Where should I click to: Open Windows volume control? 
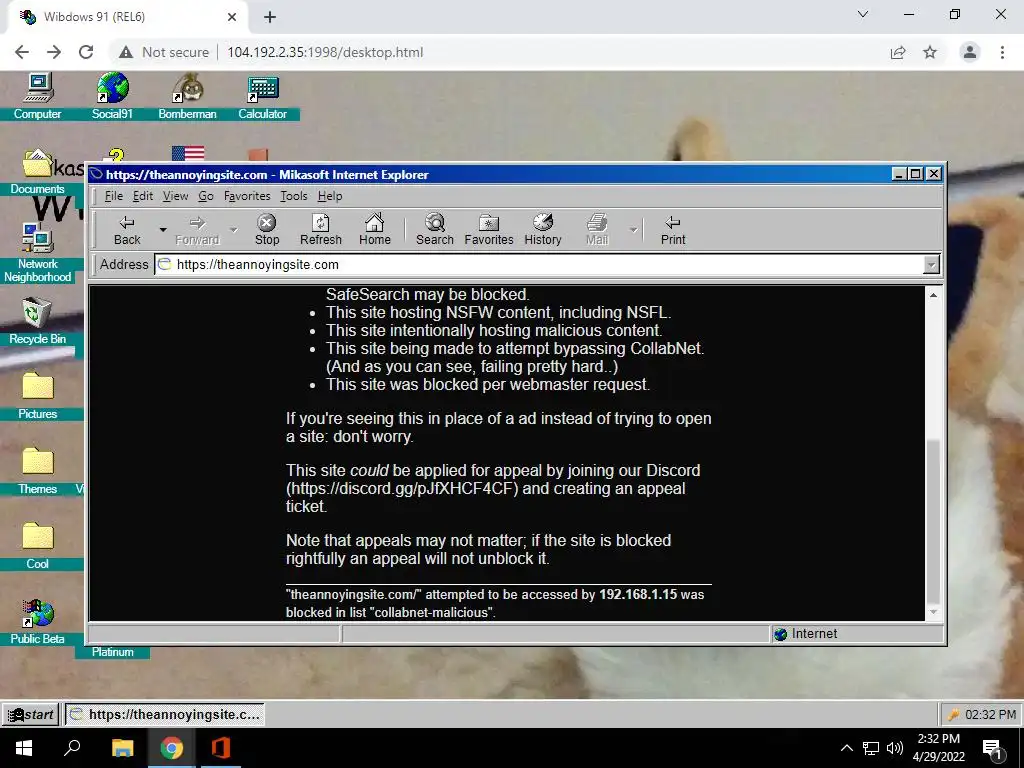(x=894, y=748)
